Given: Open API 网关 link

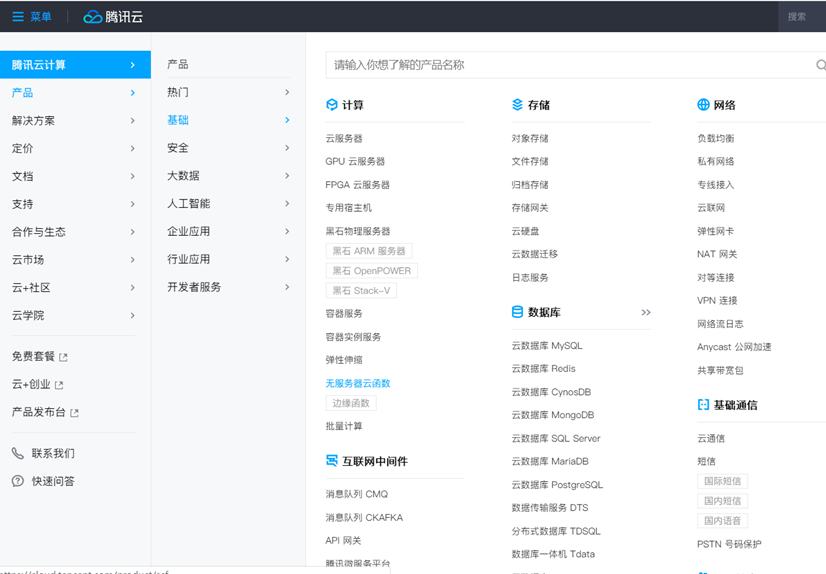Looking at the screenshot, I should [343, 541].
